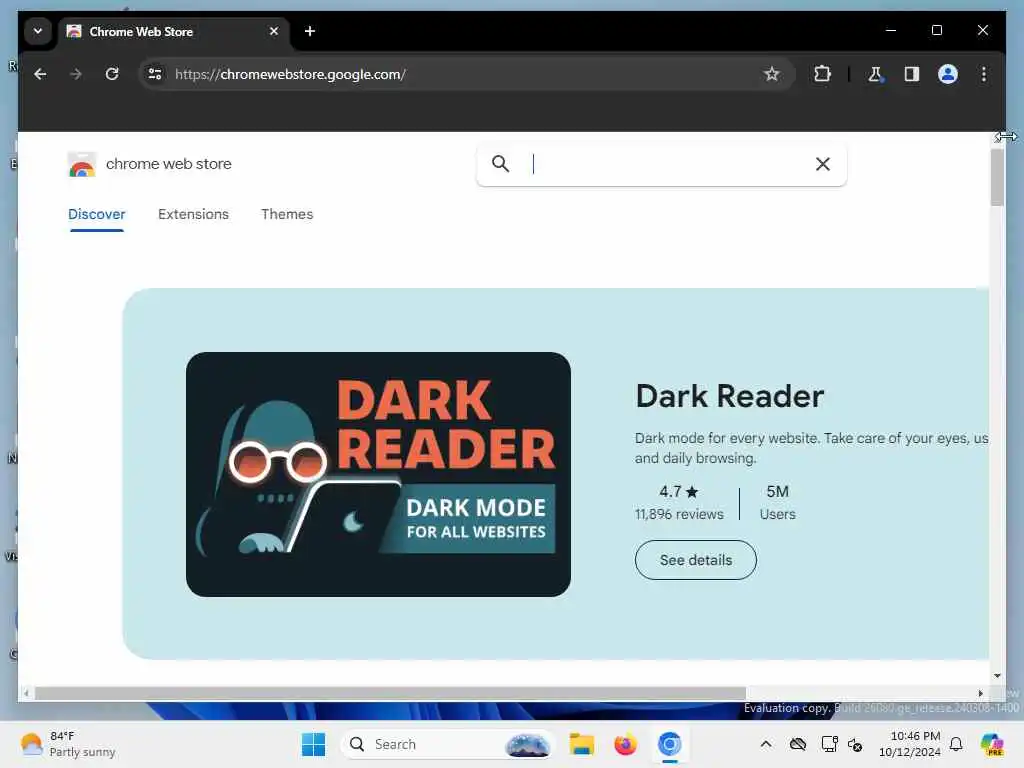
Task: Click the scroll right arrow
Action: pos(980,694)
